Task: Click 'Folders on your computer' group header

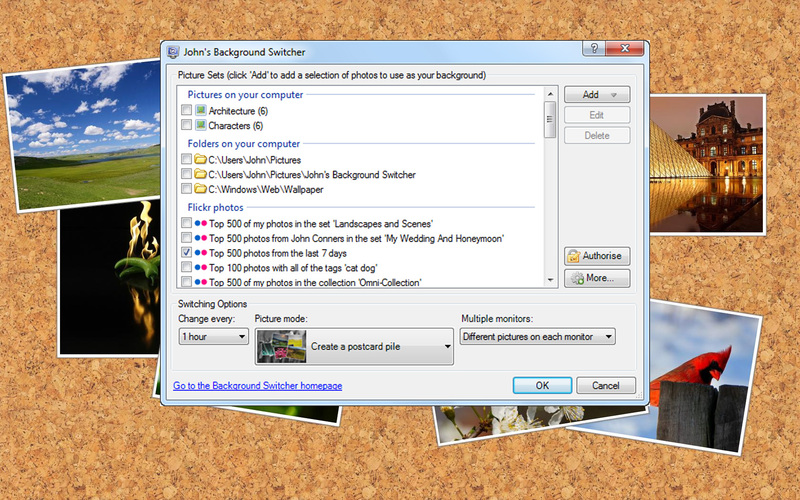Action: 243,143
